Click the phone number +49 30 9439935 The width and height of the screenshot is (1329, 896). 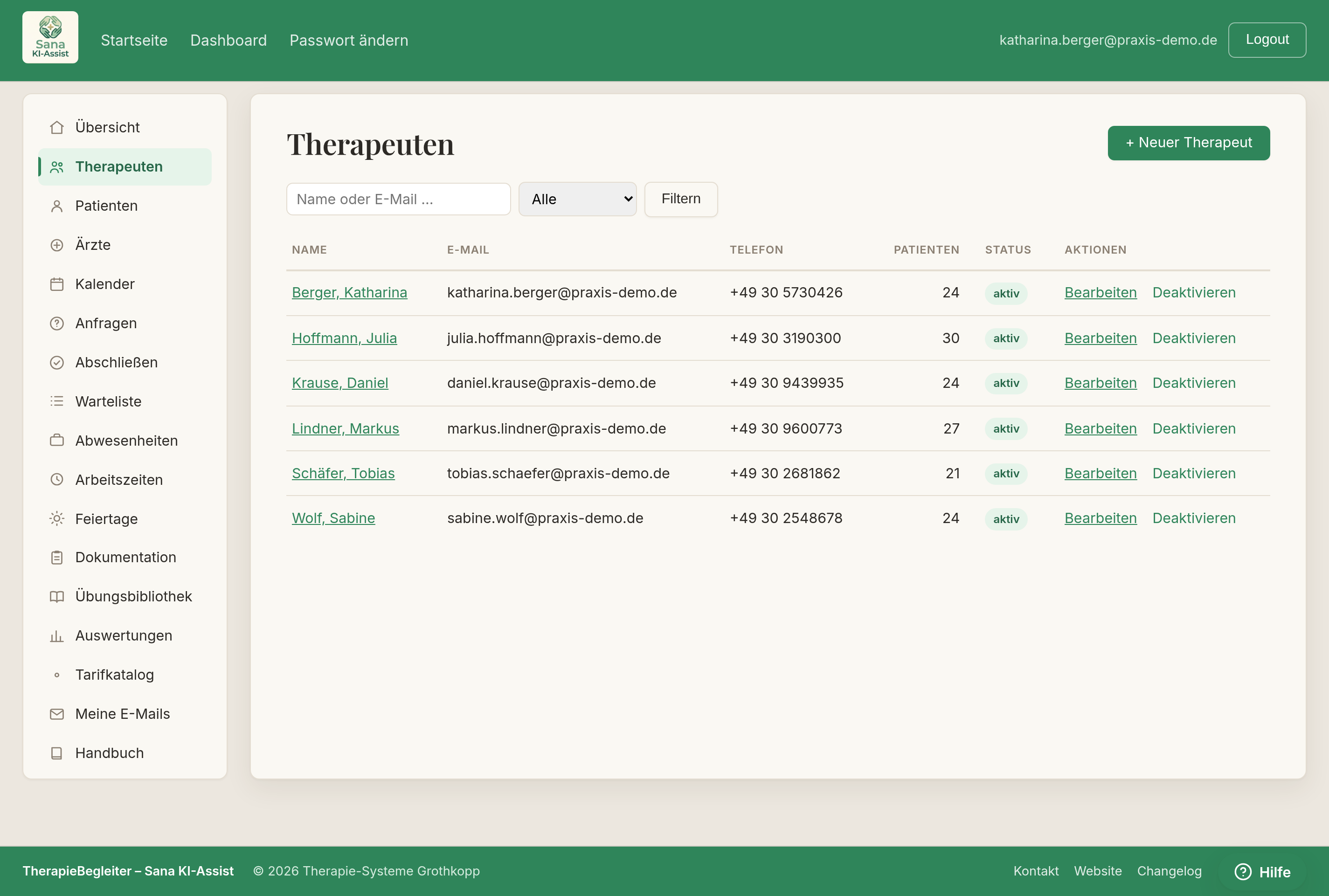(x=787, y=383)
